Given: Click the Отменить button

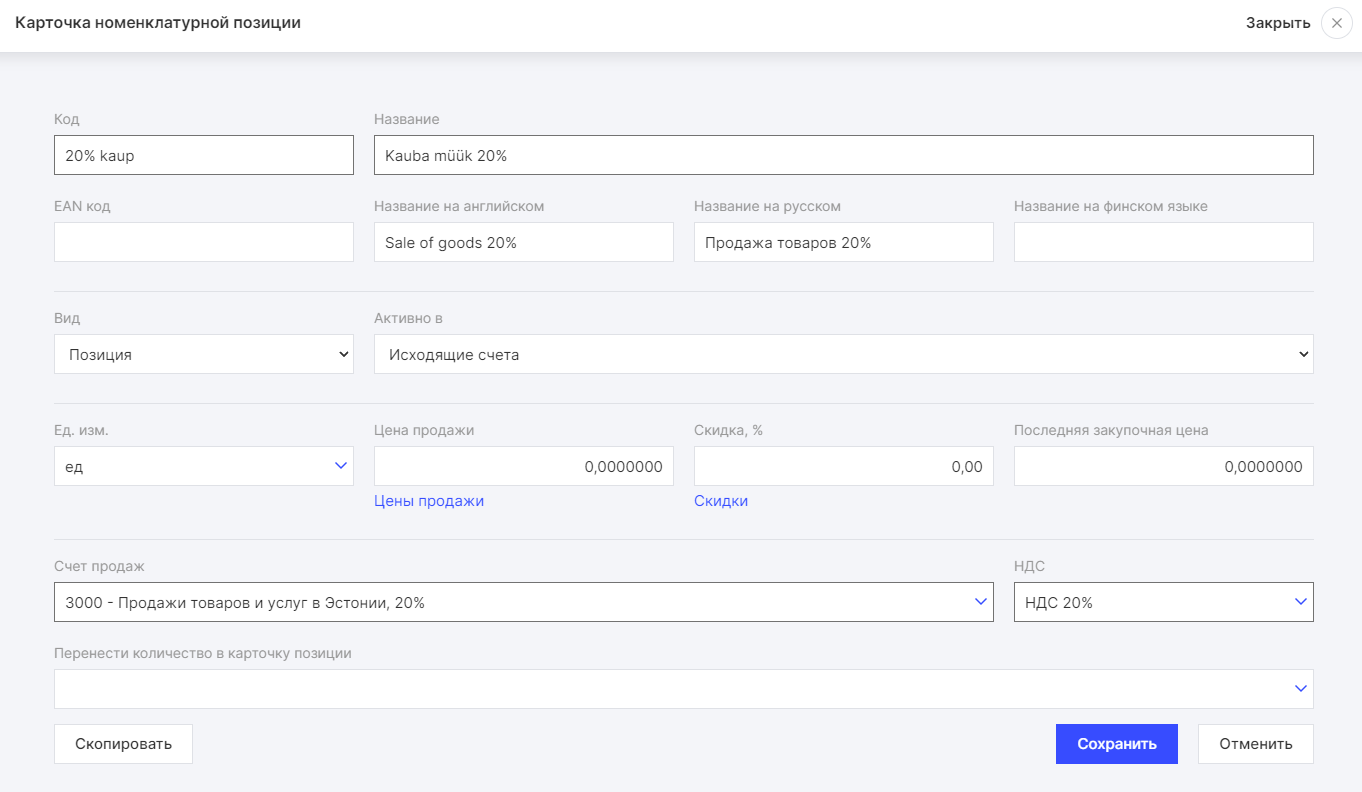Looking at the screenshot, I should click(1255, 744).
